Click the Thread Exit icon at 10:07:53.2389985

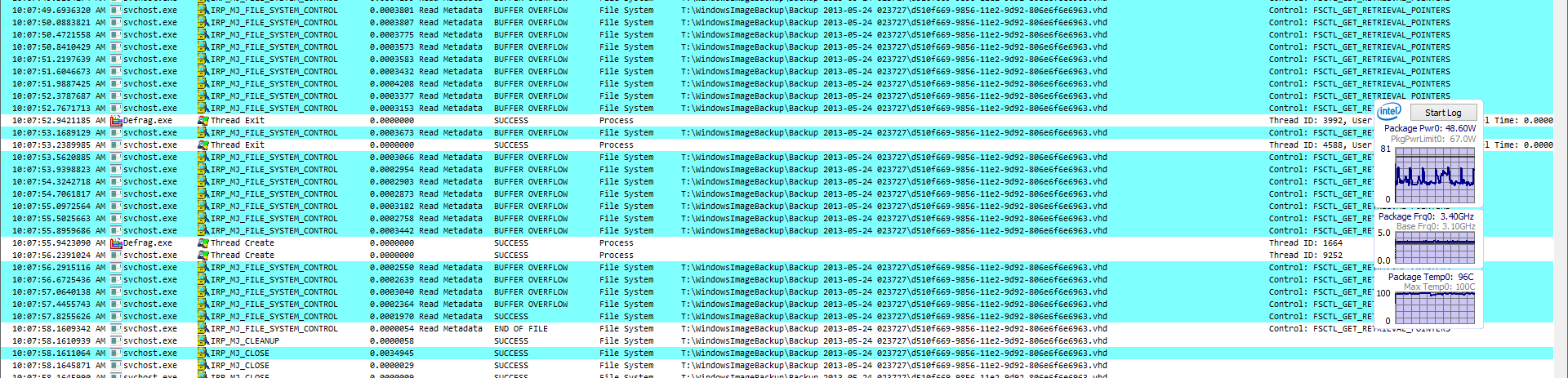click(x=203, y=145)
